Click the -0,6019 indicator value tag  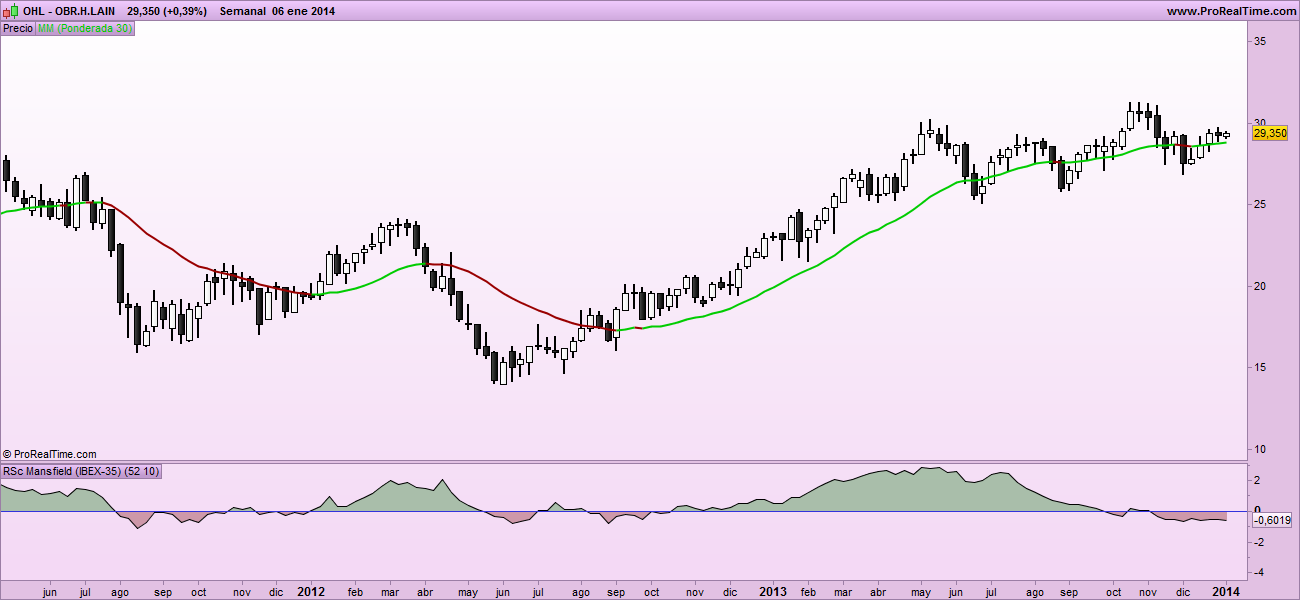point(1271,520)
